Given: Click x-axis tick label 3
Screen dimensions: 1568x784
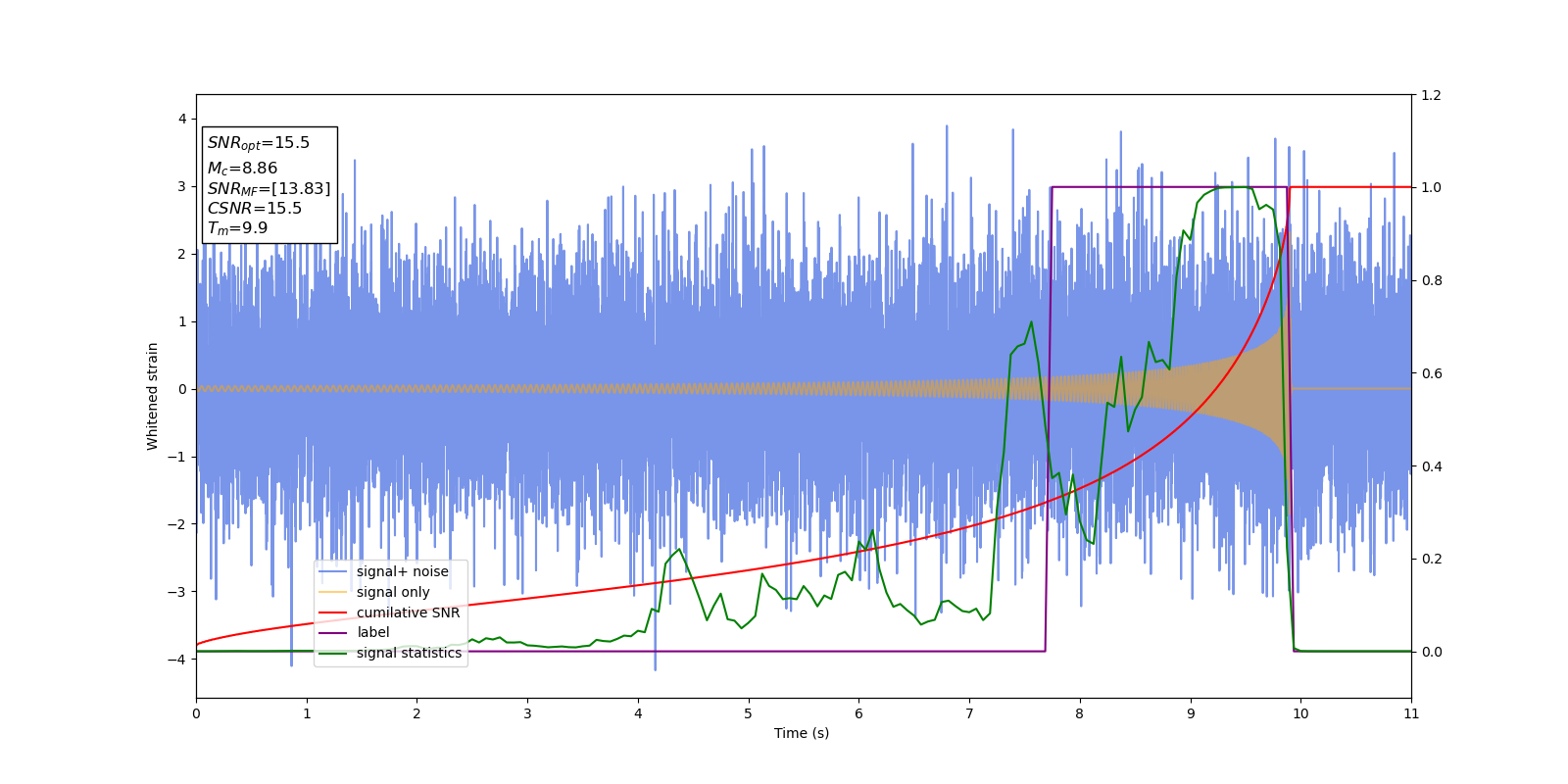Looking at the screenshot, I should [527, 713].
